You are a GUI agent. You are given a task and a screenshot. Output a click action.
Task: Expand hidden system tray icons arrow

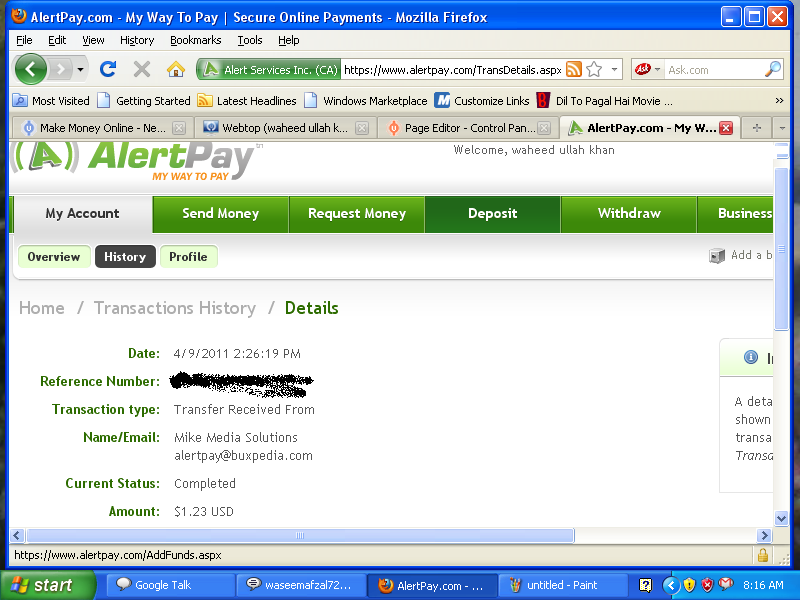click(x=671, y=585)
